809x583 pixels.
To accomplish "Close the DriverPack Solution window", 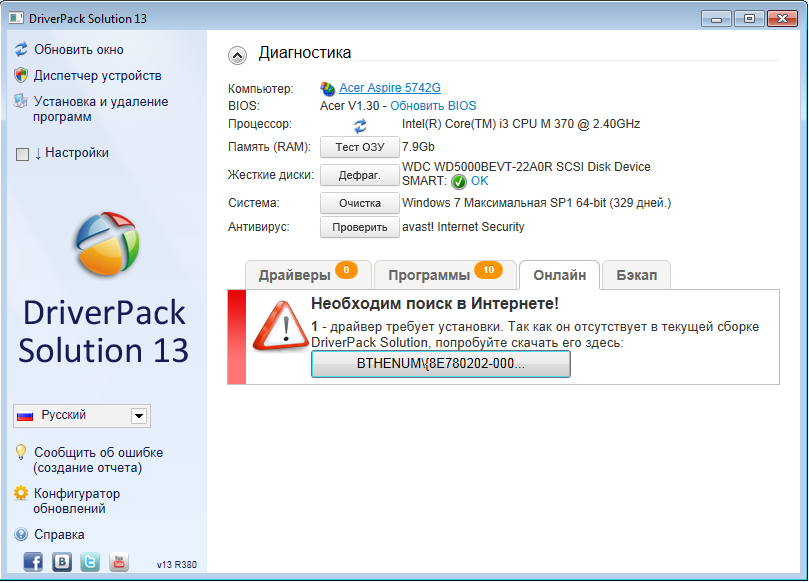I will (782, 19).
